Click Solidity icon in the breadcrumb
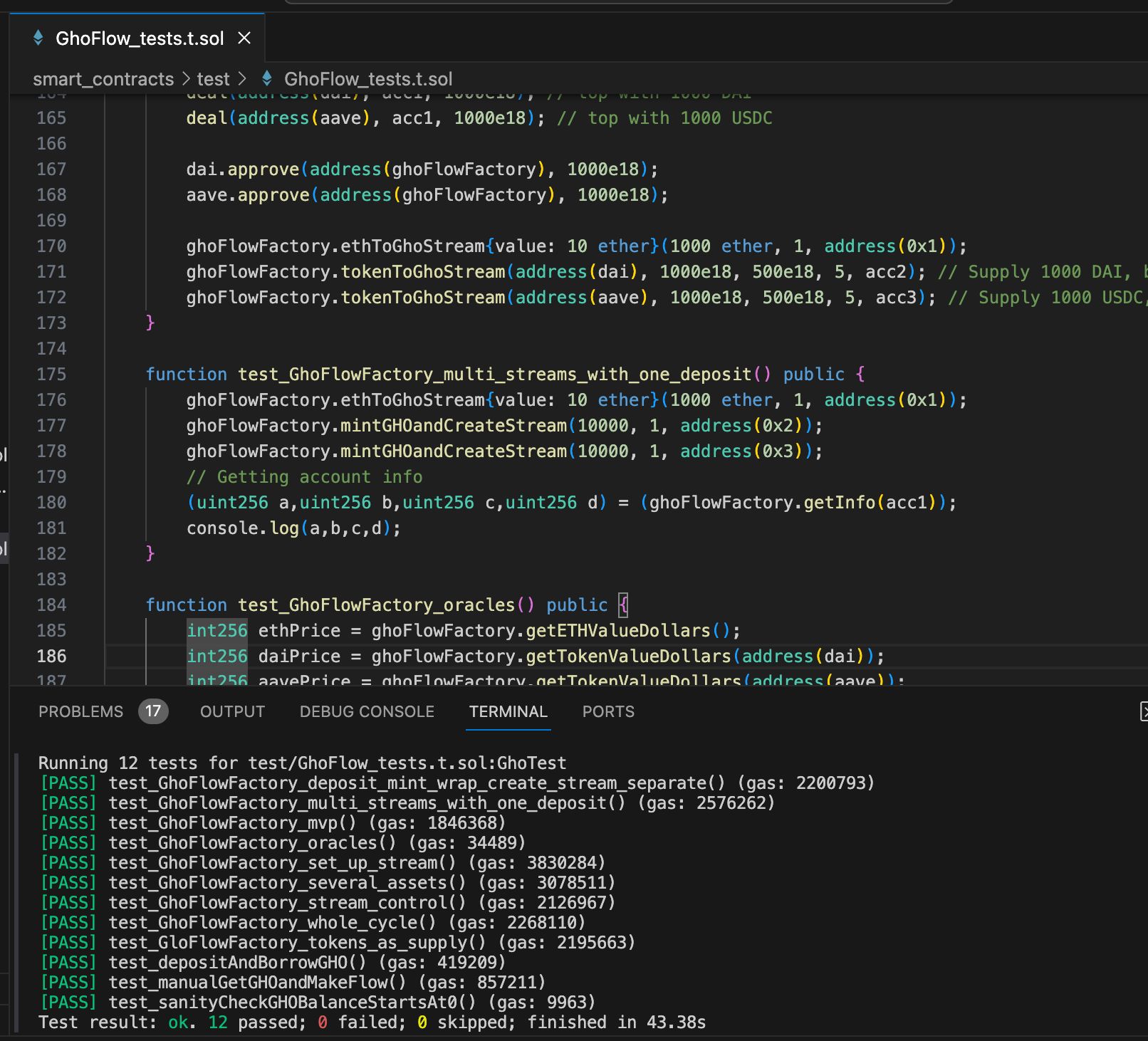The image size is (1148, 1041). point(267,78)
